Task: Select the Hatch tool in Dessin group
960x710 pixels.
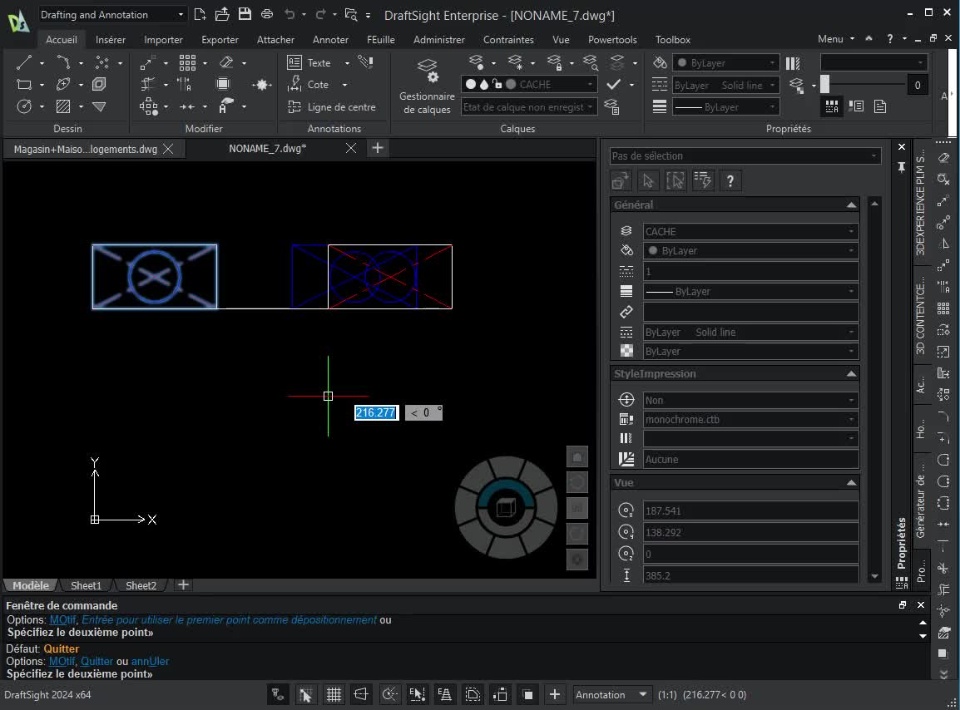Action: (63, 106)
